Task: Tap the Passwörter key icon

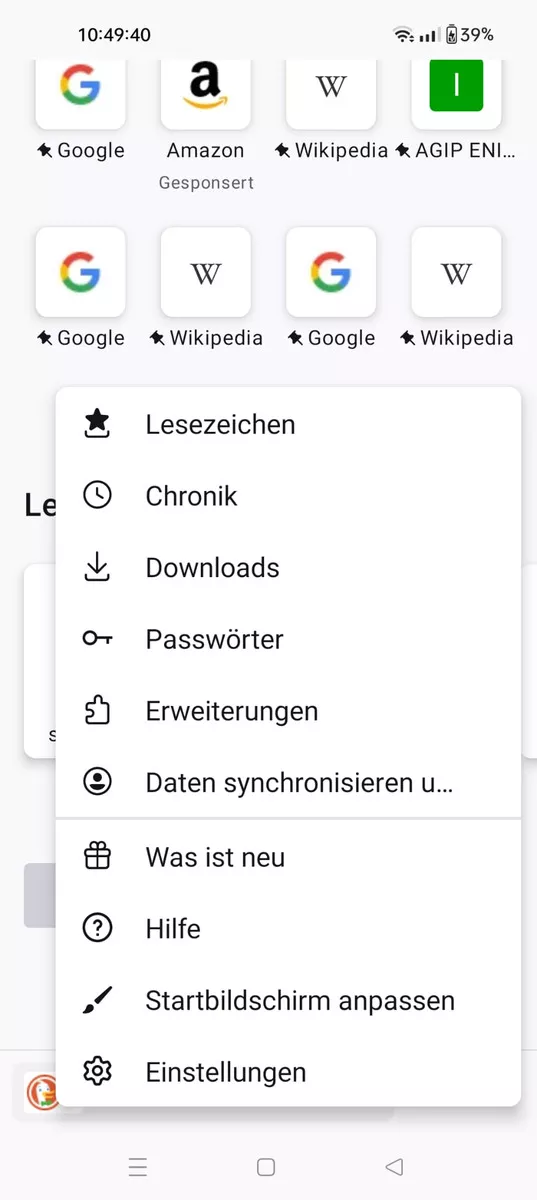Action: click(97, 639)
